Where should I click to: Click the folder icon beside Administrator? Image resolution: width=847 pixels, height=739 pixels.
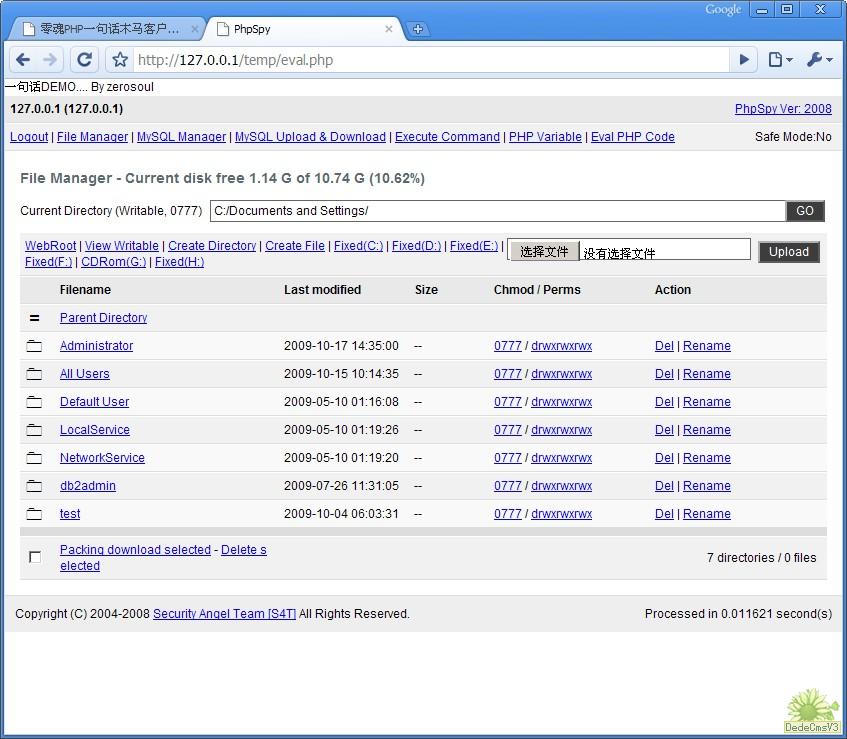[34, 346]
